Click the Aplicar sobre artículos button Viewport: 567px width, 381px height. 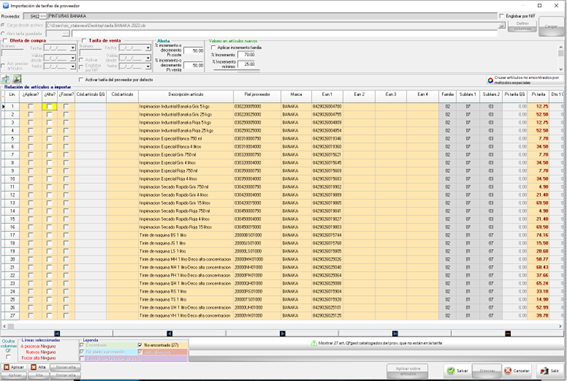(408, 371)
